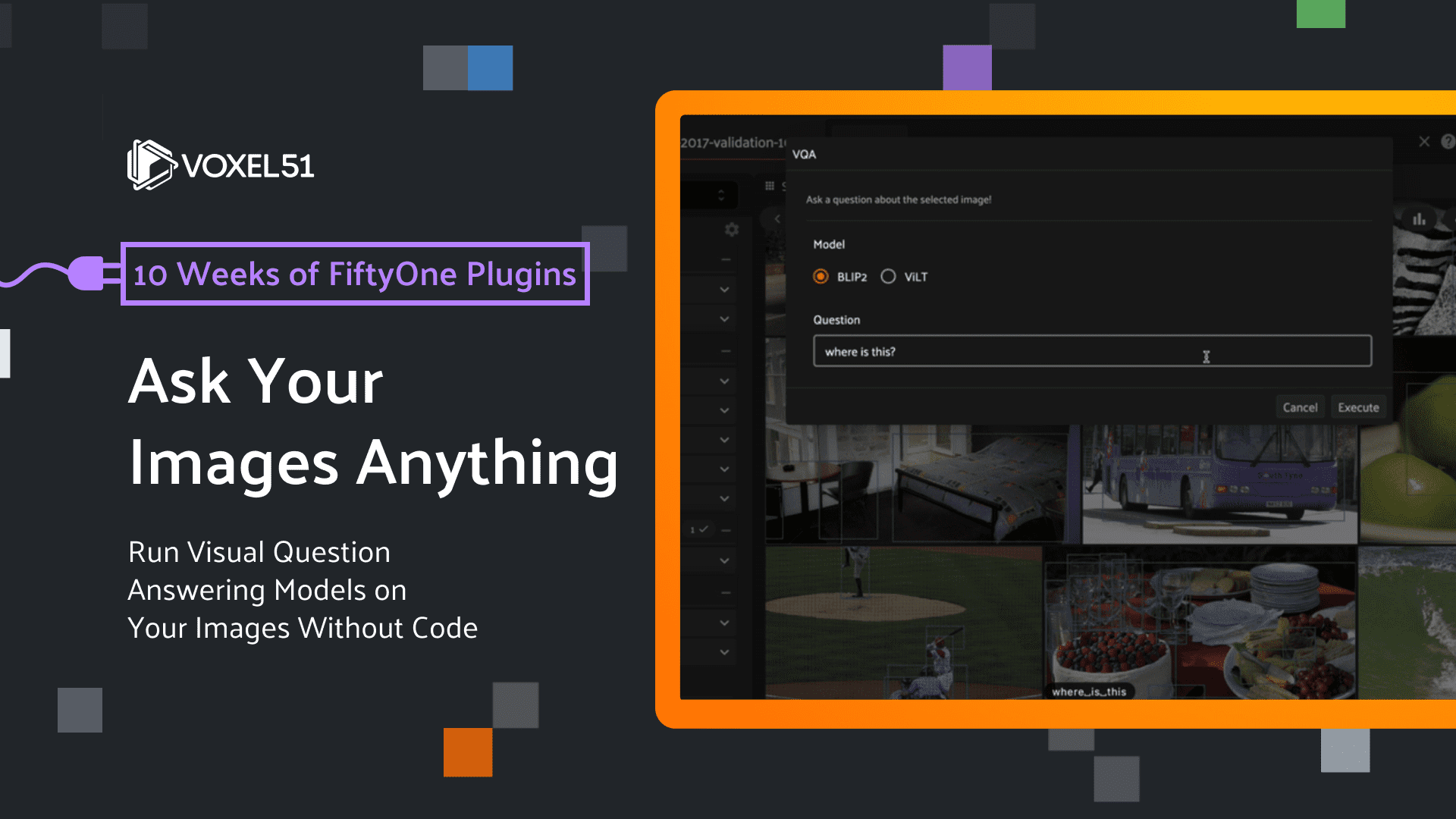1456x819 pixels.
Task: Expand the first sidebar chevron group
Action: click(x=724, y=290)
